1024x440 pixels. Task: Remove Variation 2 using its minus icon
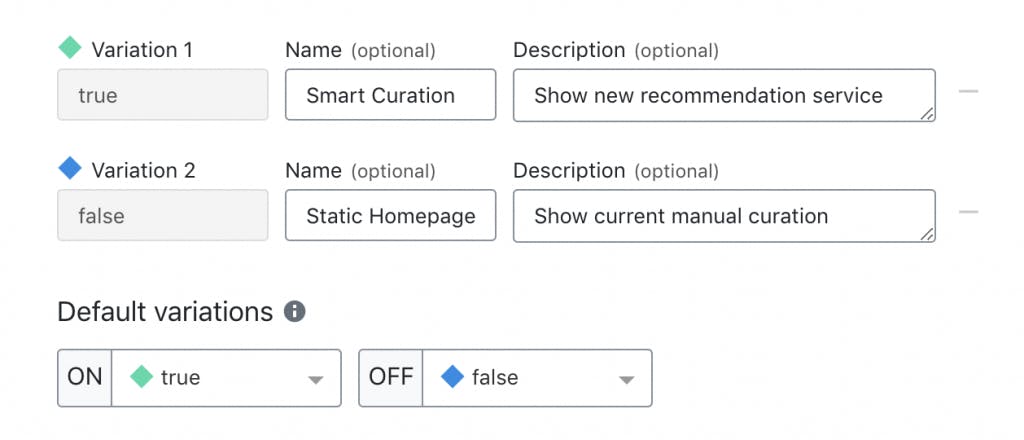pos(968,212)
